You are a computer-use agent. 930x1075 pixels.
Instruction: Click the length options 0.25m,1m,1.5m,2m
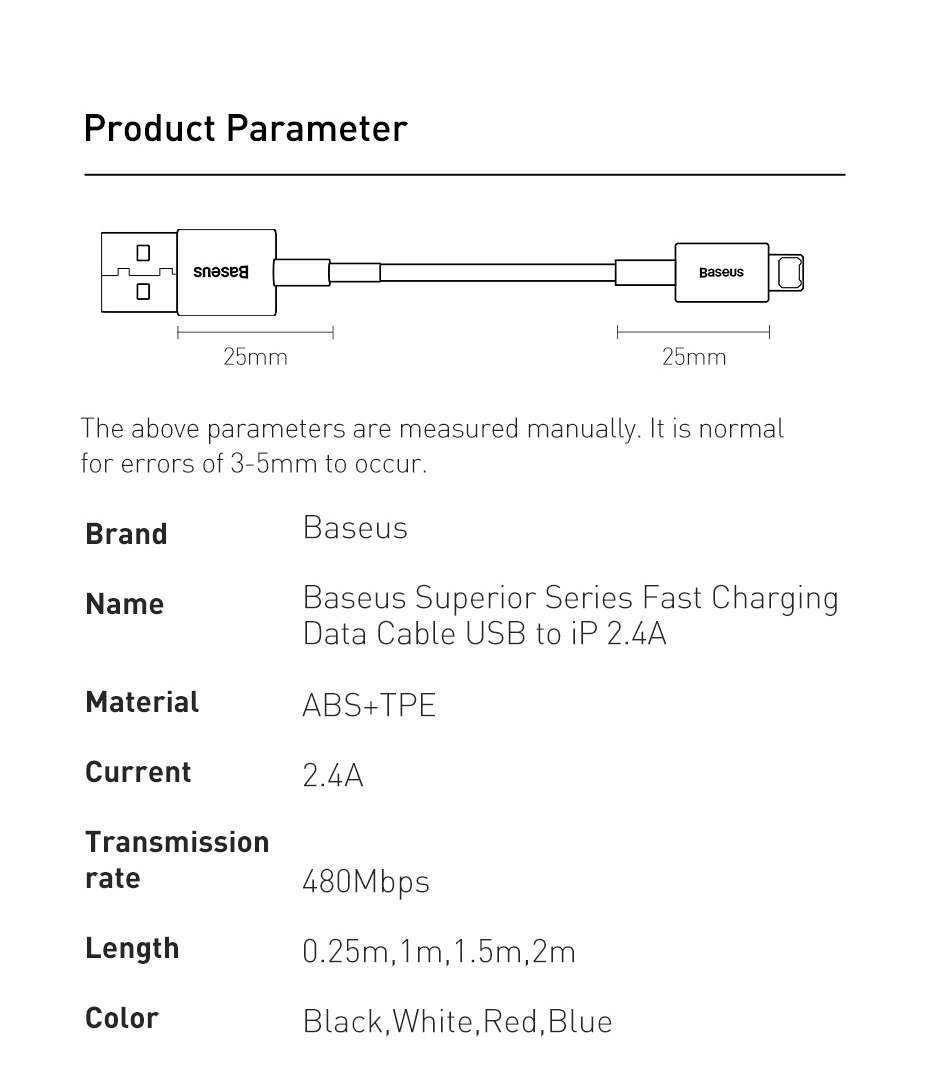coord(439,952)
